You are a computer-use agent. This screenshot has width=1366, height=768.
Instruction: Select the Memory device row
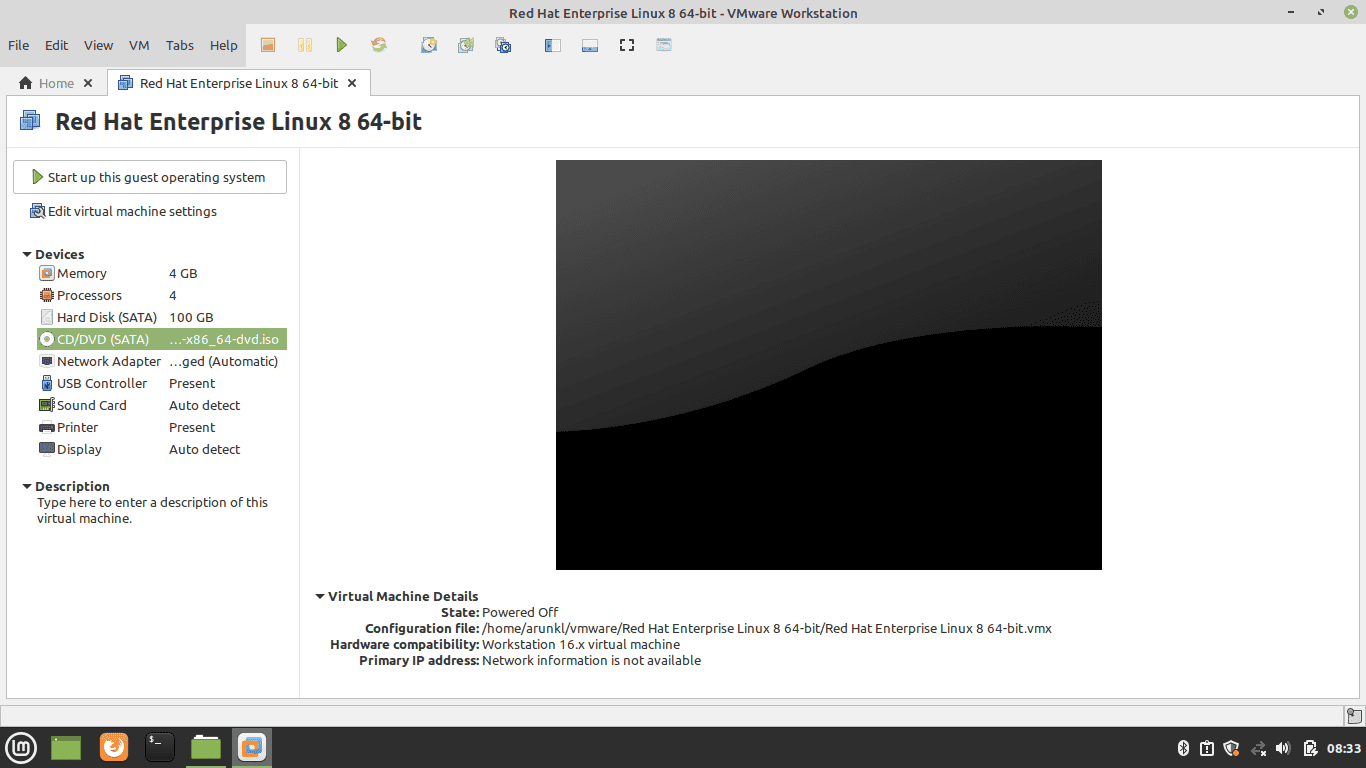tap(162, 273)
